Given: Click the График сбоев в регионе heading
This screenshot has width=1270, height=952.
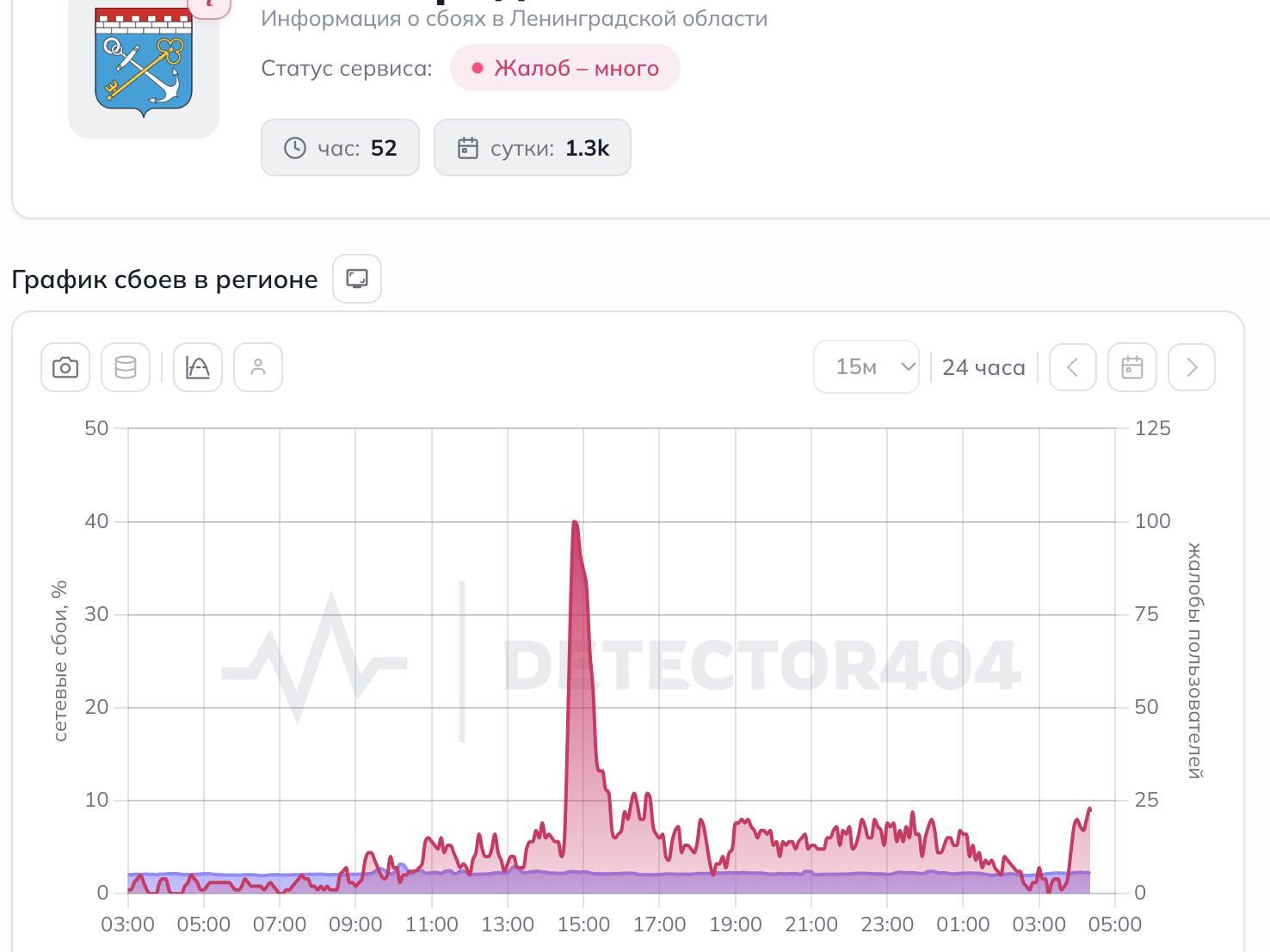Looking at the screenshot, I should (164, 279).
